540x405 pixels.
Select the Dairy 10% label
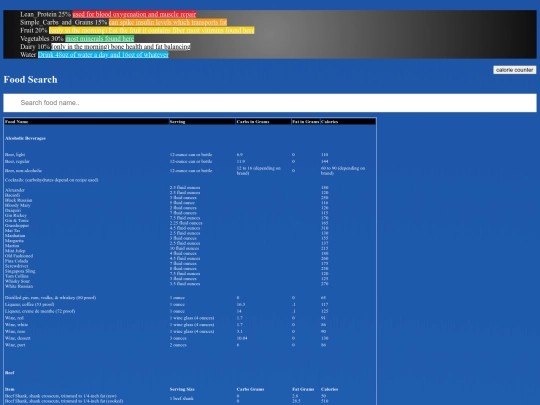pos(35,46)
